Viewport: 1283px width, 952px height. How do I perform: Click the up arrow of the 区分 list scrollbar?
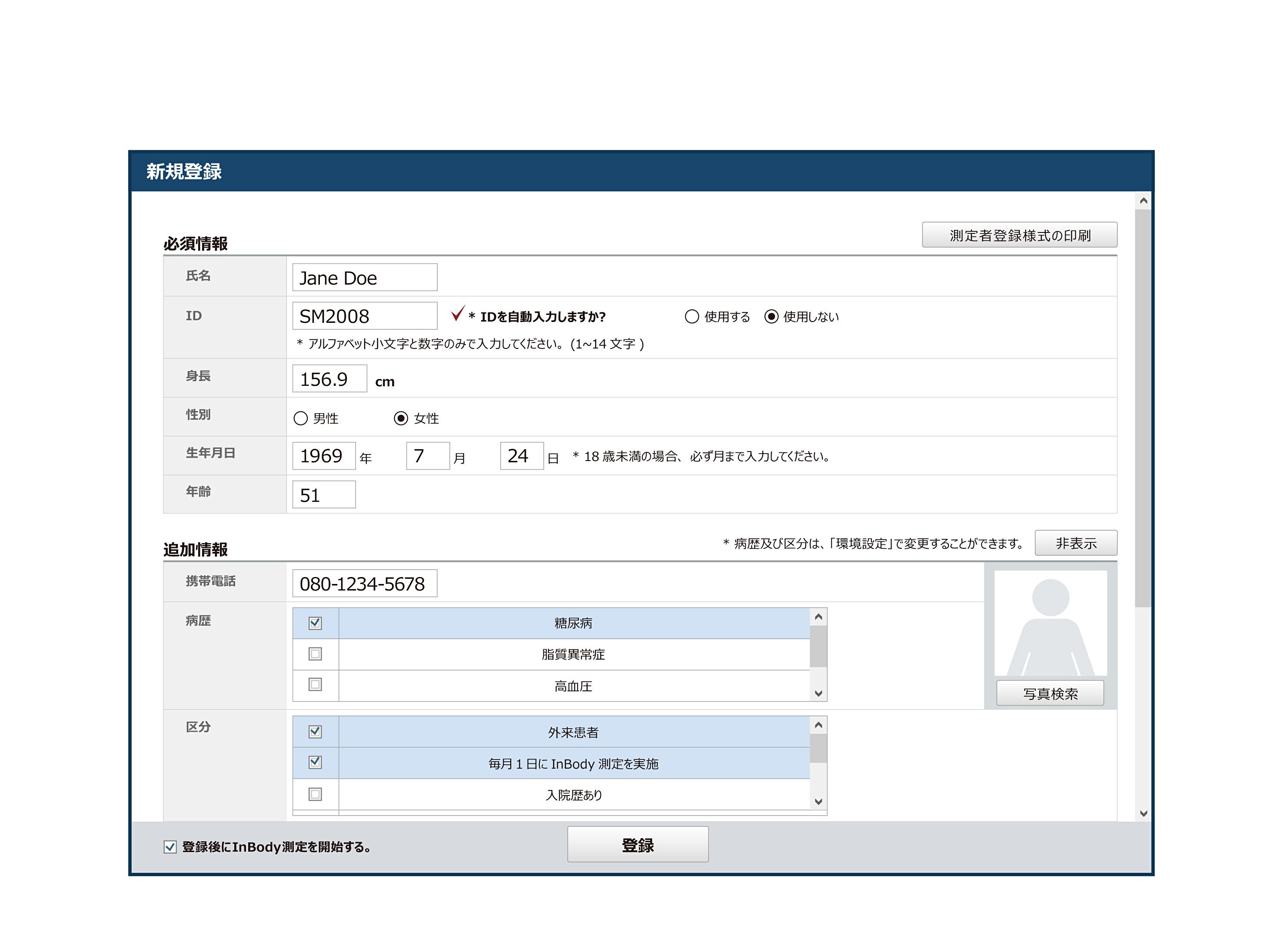(x=818, y=725)
